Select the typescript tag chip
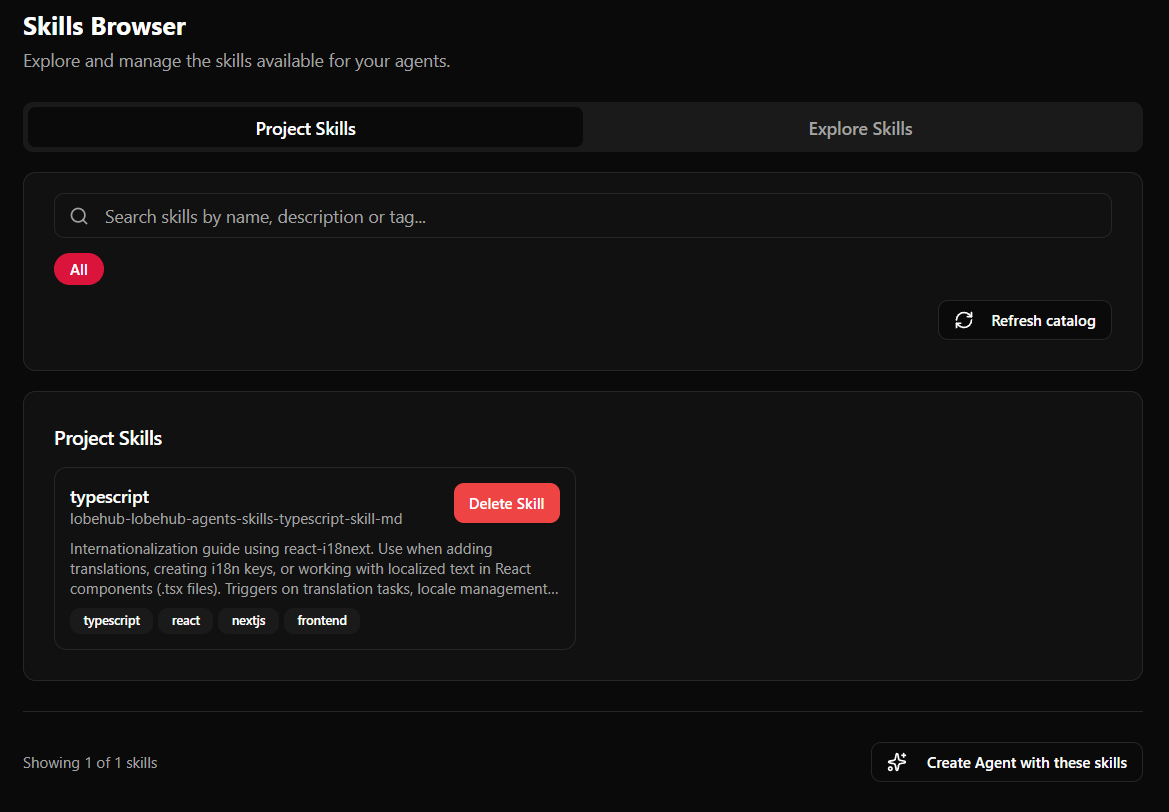 point(112,621)
